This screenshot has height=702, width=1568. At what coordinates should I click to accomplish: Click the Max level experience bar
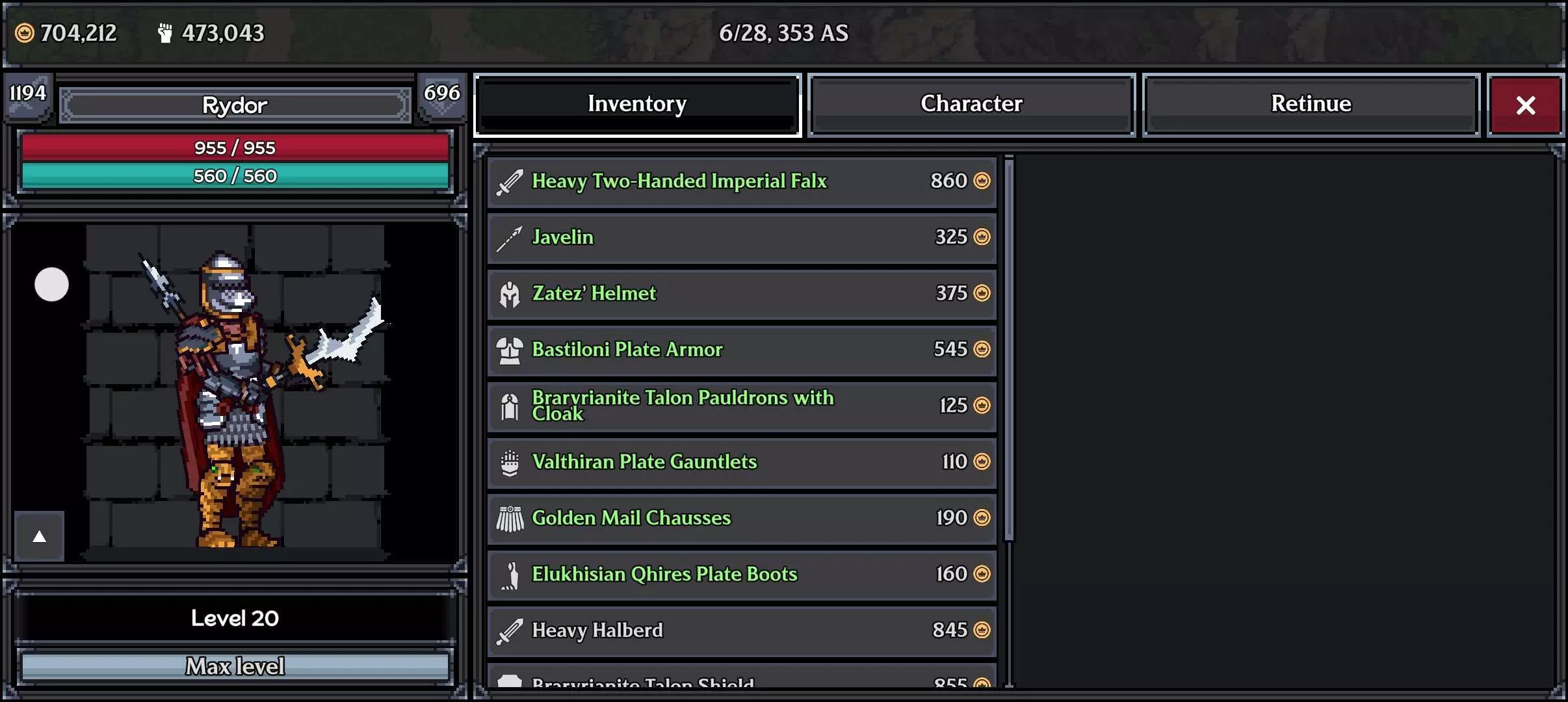tap(235, 666)
